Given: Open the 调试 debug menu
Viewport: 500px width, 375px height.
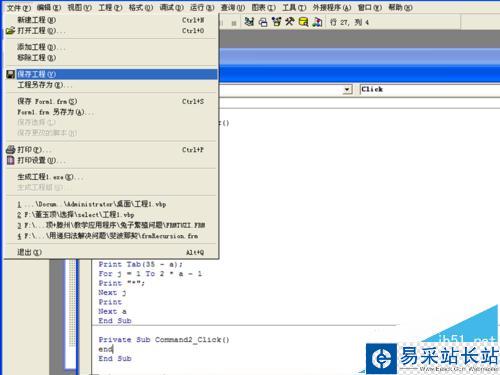Looking at the screenshot, I should 171,7.
